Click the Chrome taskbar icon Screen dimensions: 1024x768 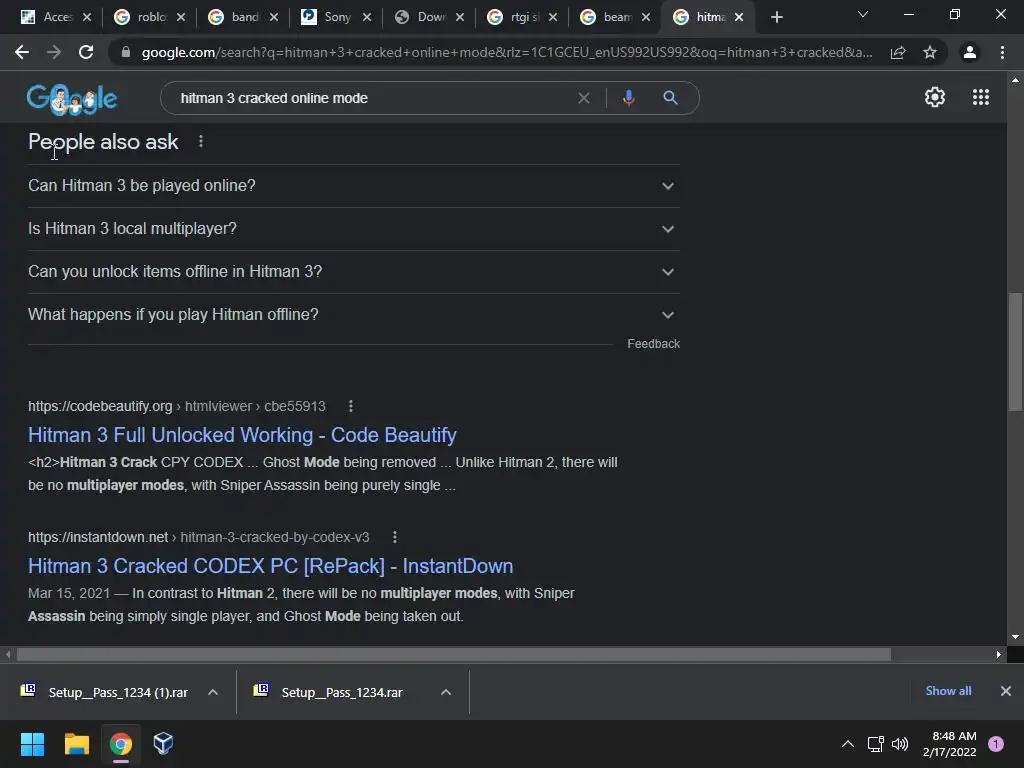(x=121, y=744)
